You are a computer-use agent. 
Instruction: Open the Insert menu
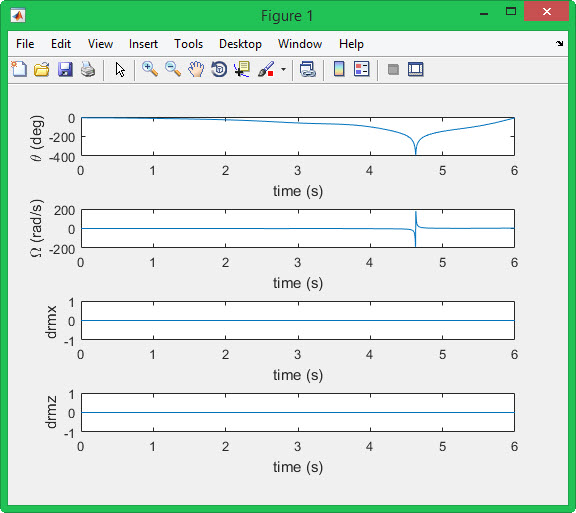[143, 44]
